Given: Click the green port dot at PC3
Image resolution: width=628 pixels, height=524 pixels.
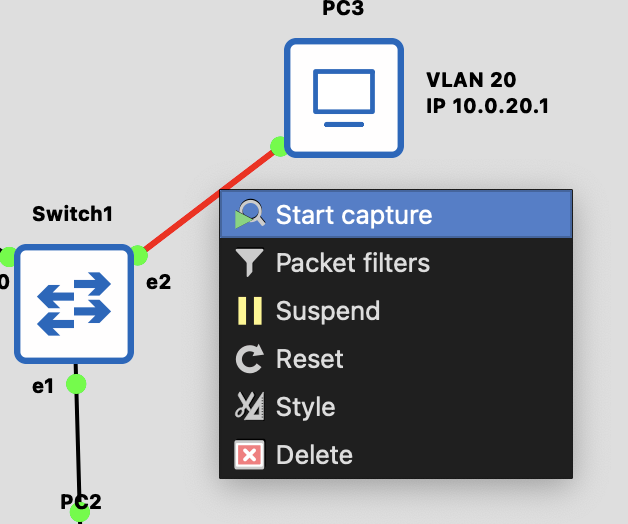Looking at the screenshot, I should [x=279, y=147].
